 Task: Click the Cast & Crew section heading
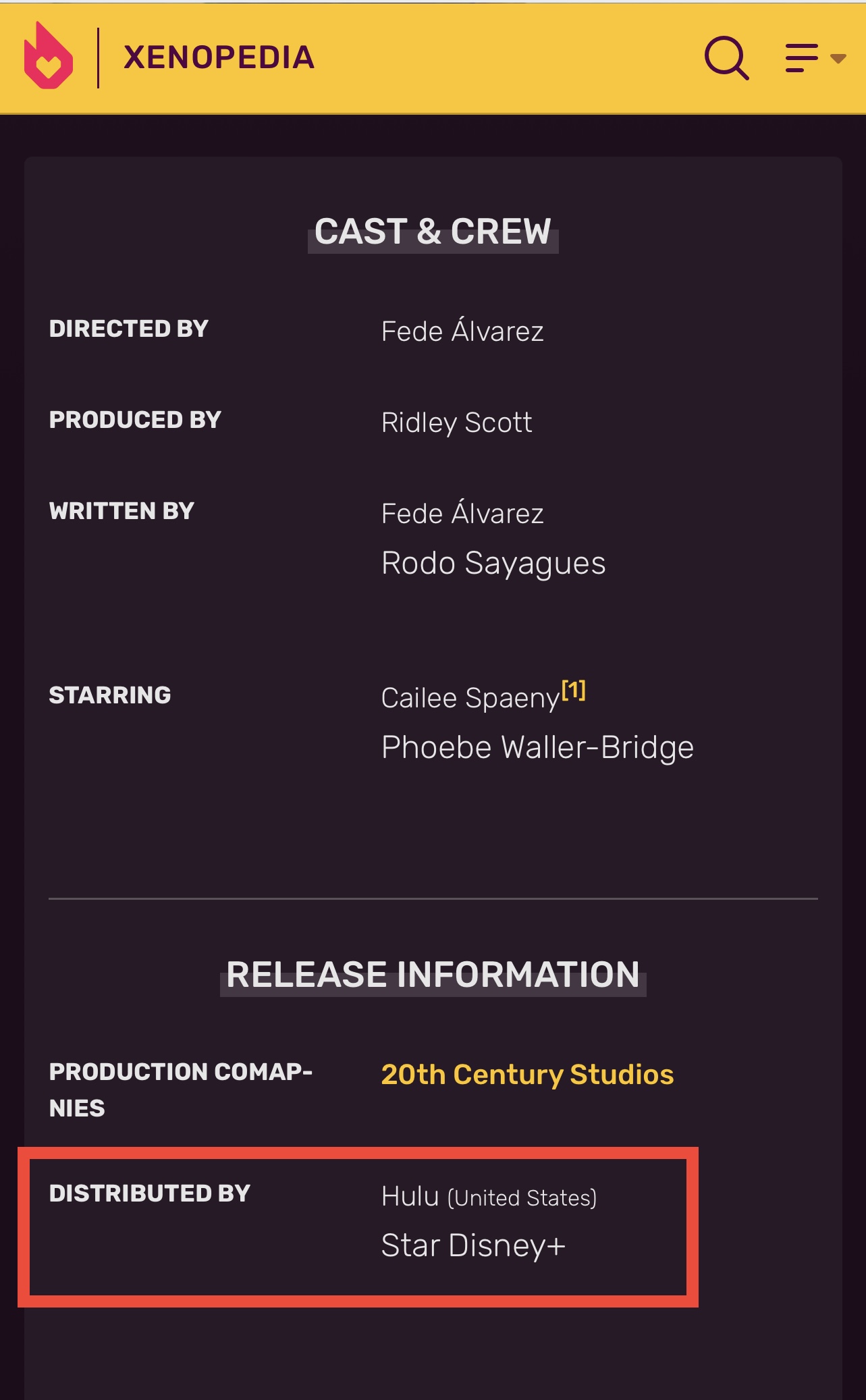(x=433, y=232)
